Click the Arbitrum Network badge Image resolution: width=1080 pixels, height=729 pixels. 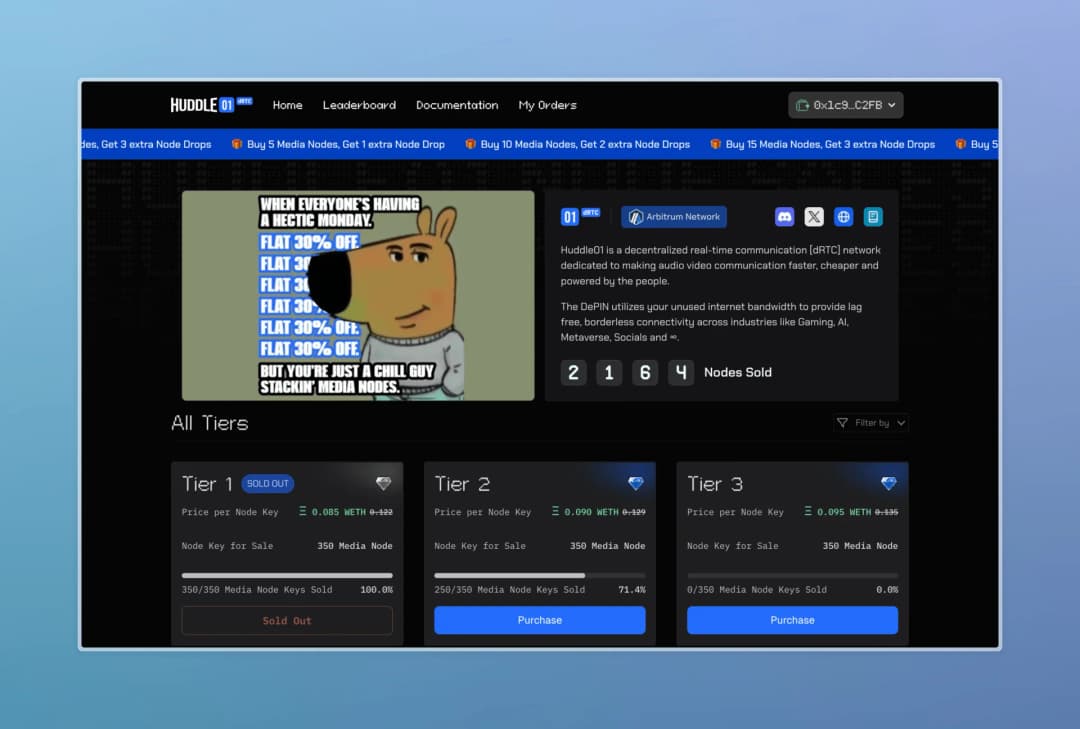[674, 217]
